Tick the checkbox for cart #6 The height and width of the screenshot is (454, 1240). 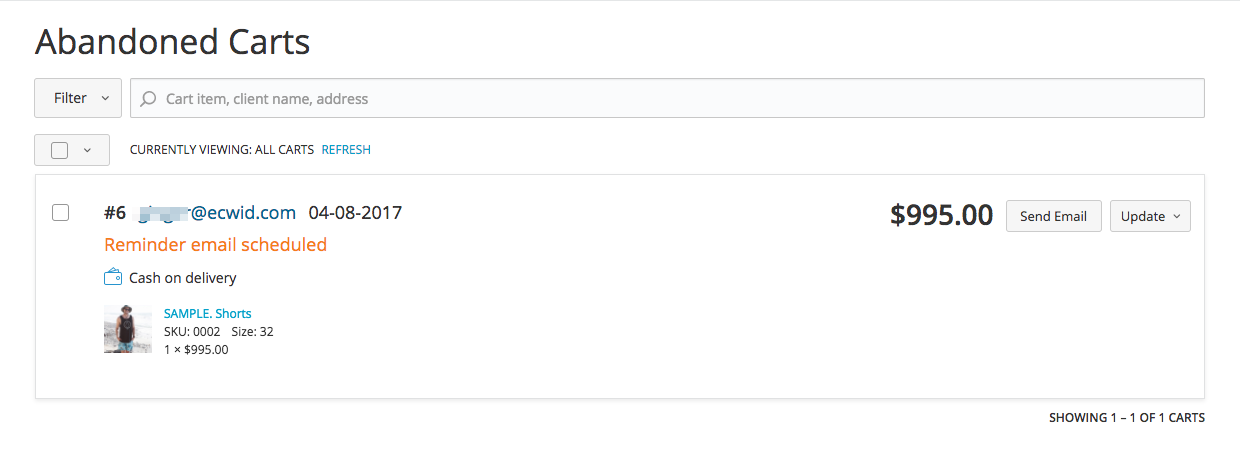pos(60,212)
